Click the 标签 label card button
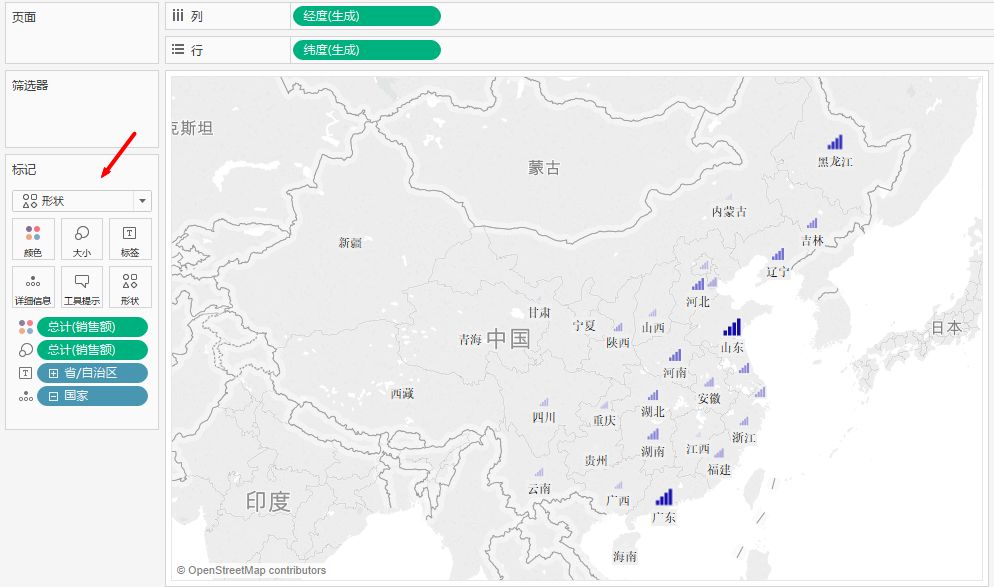The height and width of the screenshot is (587, 994). (x=130, y=239)
